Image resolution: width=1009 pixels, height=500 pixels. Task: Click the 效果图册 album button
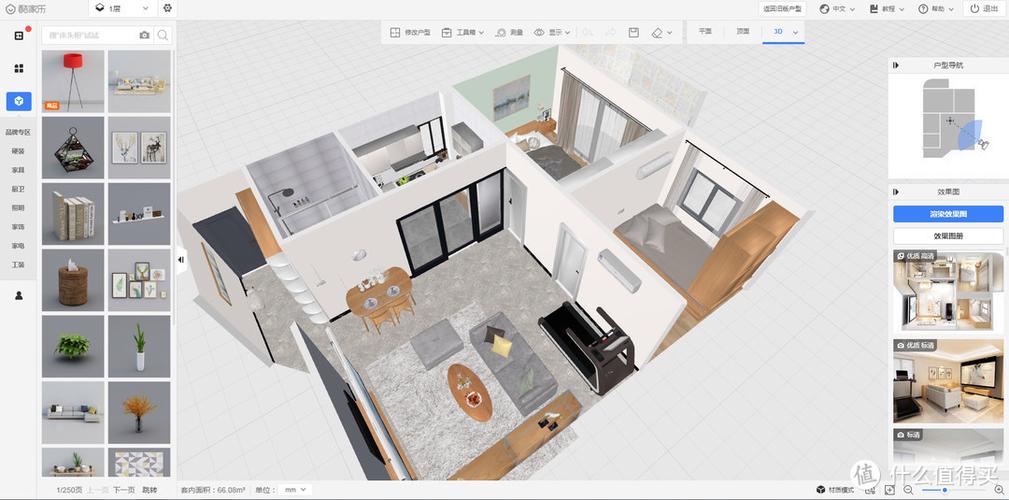click(947, 236)
